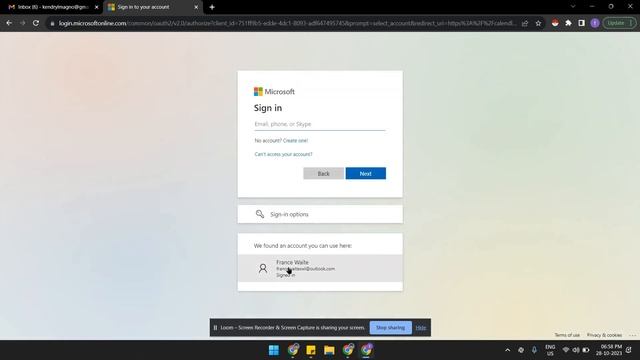Focus the login.microsoftonline.com address bar
Screen dimensions: 640x360
point(287,23)
